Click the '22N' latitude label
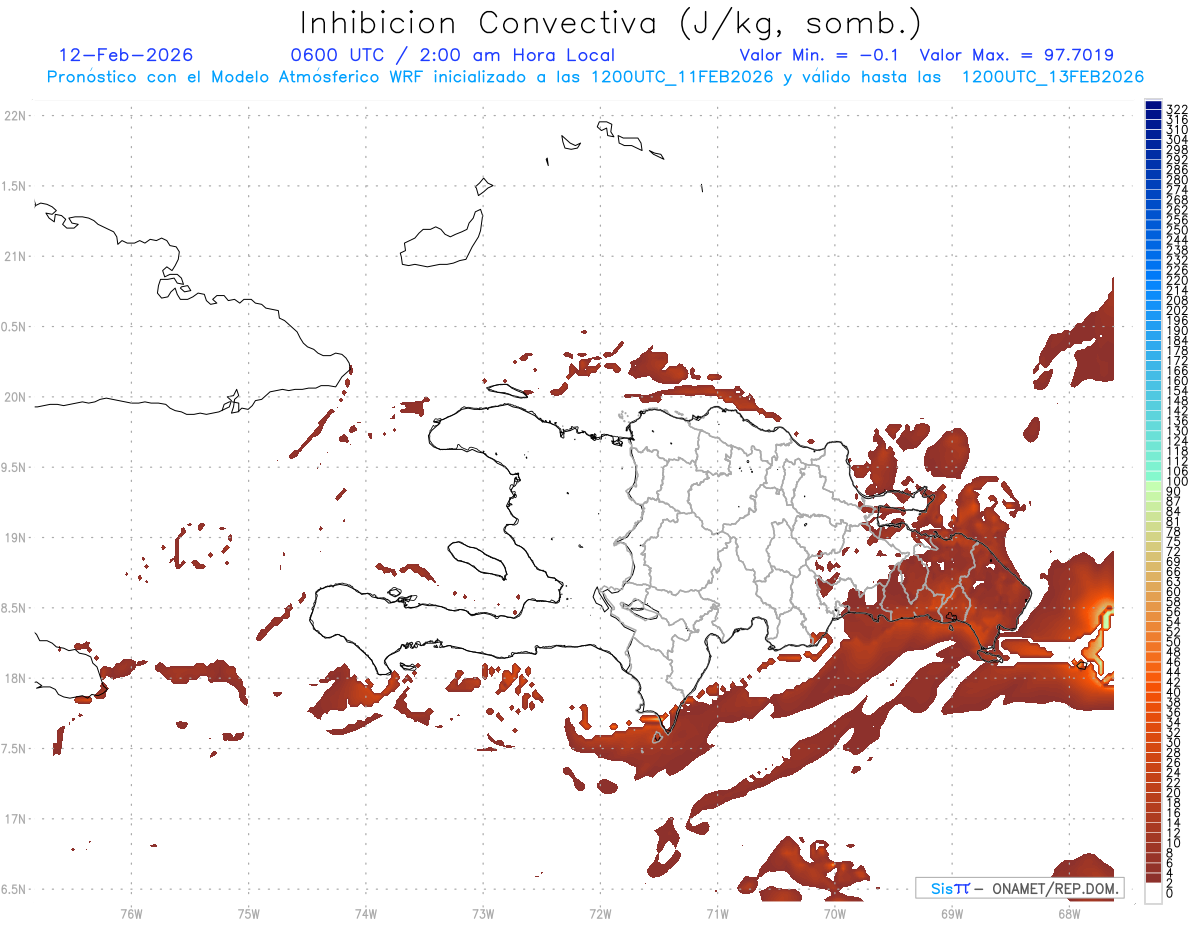The image size is (1200, 927). (x=15, y=116)
